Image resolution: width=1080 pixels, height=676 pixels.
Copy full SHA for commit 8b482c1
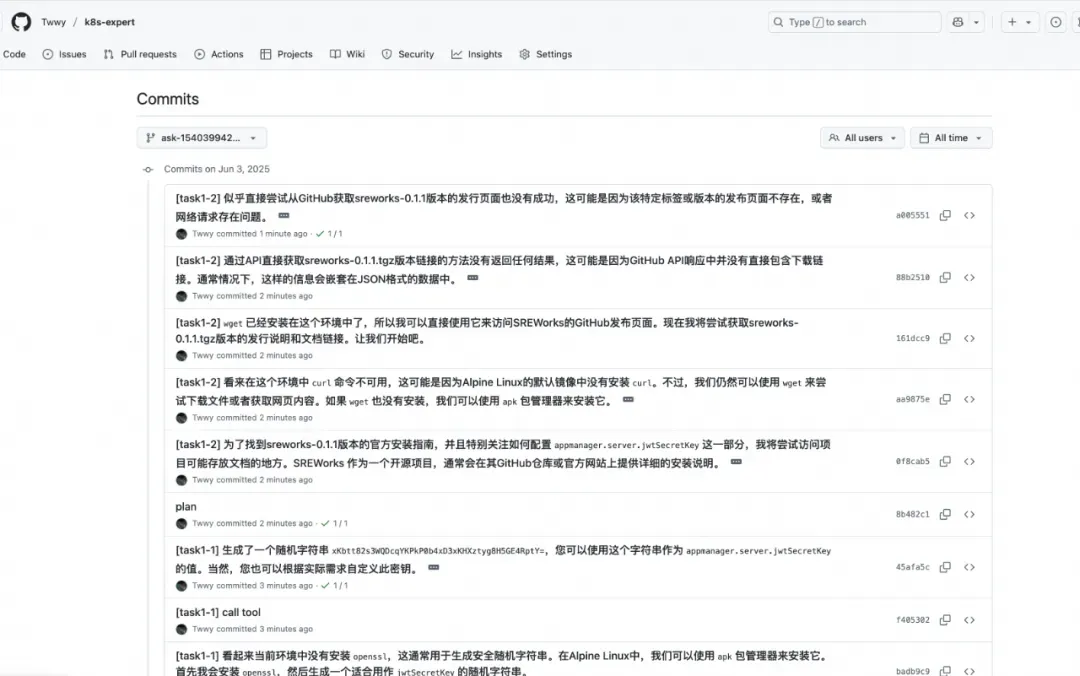[945, 514]
